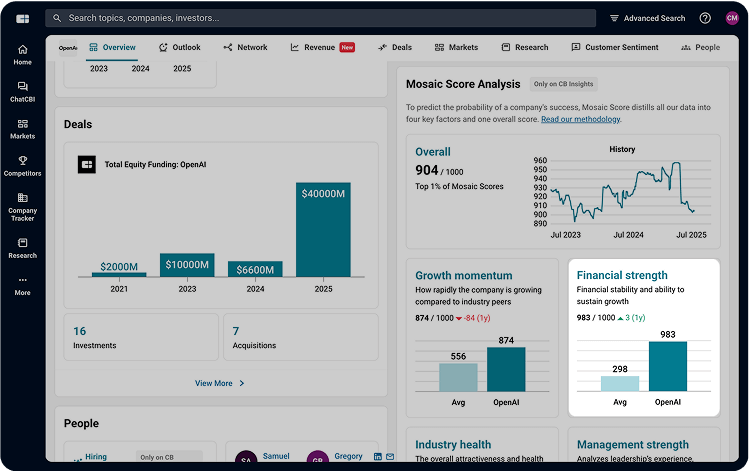Open Advanced Search filters
Image resolution: width=749 pixels, height=471 pixels.
click(x=646, y=18)
